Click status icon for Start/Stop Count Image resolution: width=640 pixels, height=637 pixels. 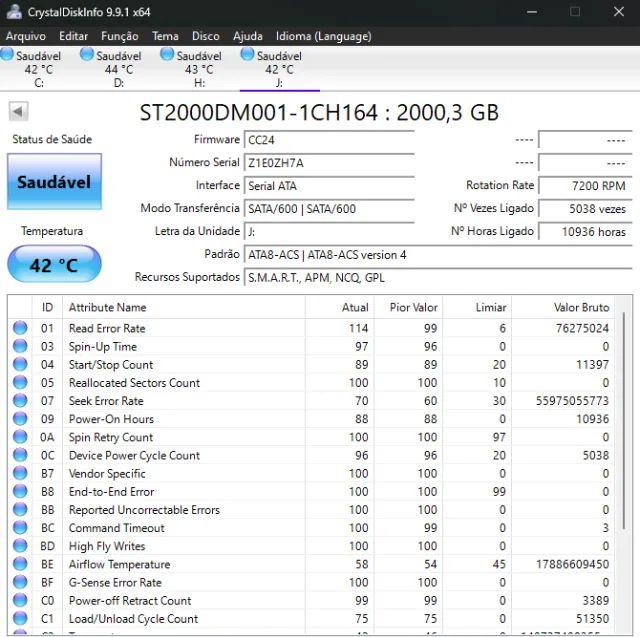pos(20,364)
